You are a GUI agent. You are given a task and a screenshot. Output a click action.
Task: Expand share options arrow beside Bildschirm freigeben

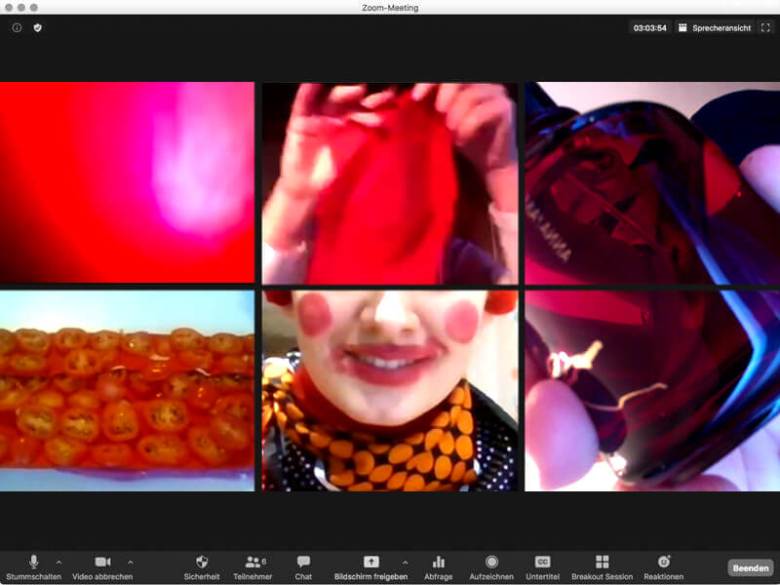point(405,562)
